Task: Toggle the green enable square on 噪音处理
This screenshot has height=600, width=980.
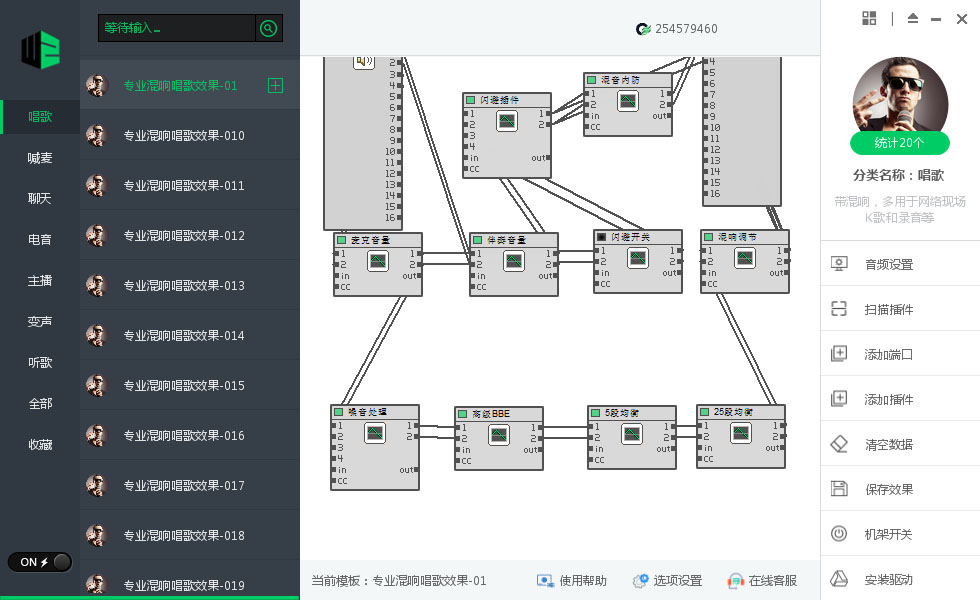Action: [339, 412]
